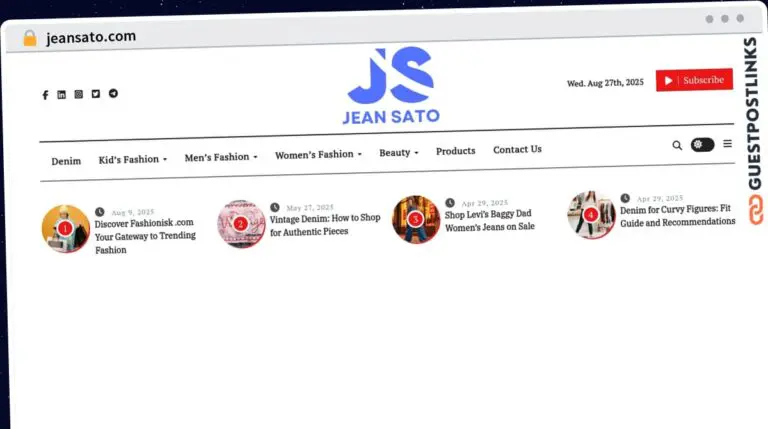Click the Jean Sato logo
The height and width of the screenshot is (429, 768).
click(391, 88)
